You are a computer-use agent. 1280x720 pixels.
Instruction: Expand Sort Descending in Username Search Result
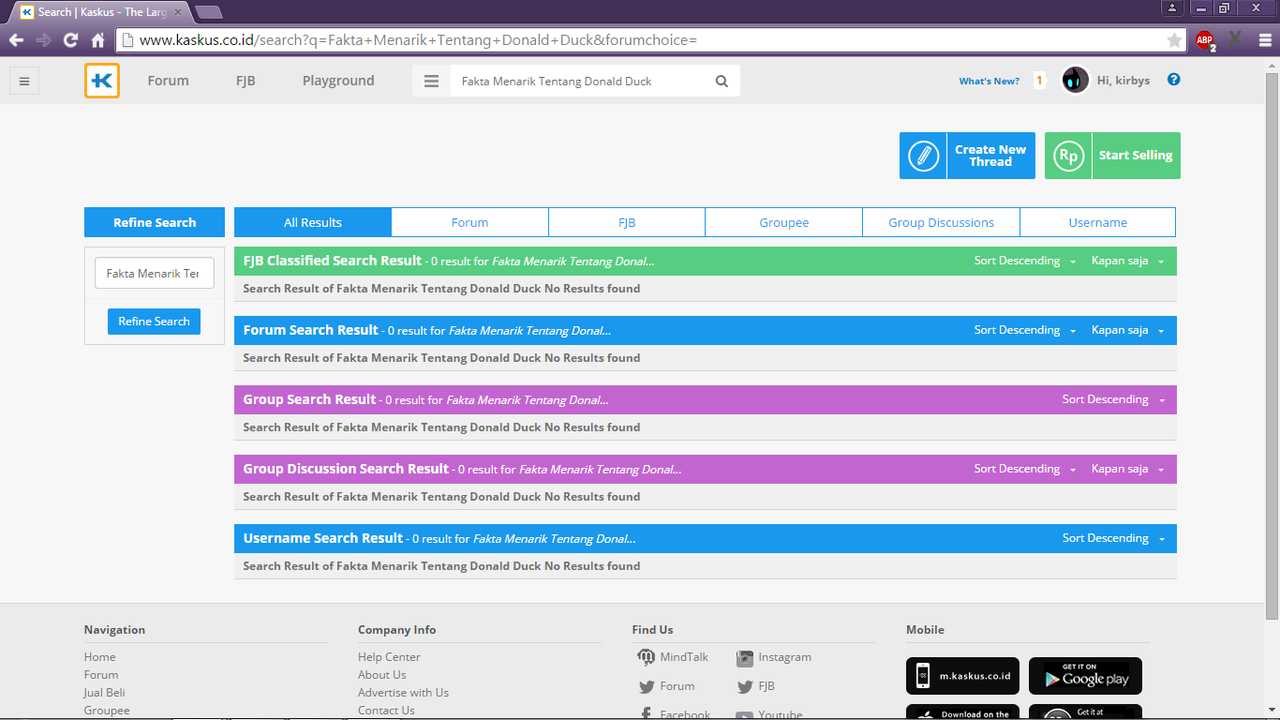tap(1114, 538)
